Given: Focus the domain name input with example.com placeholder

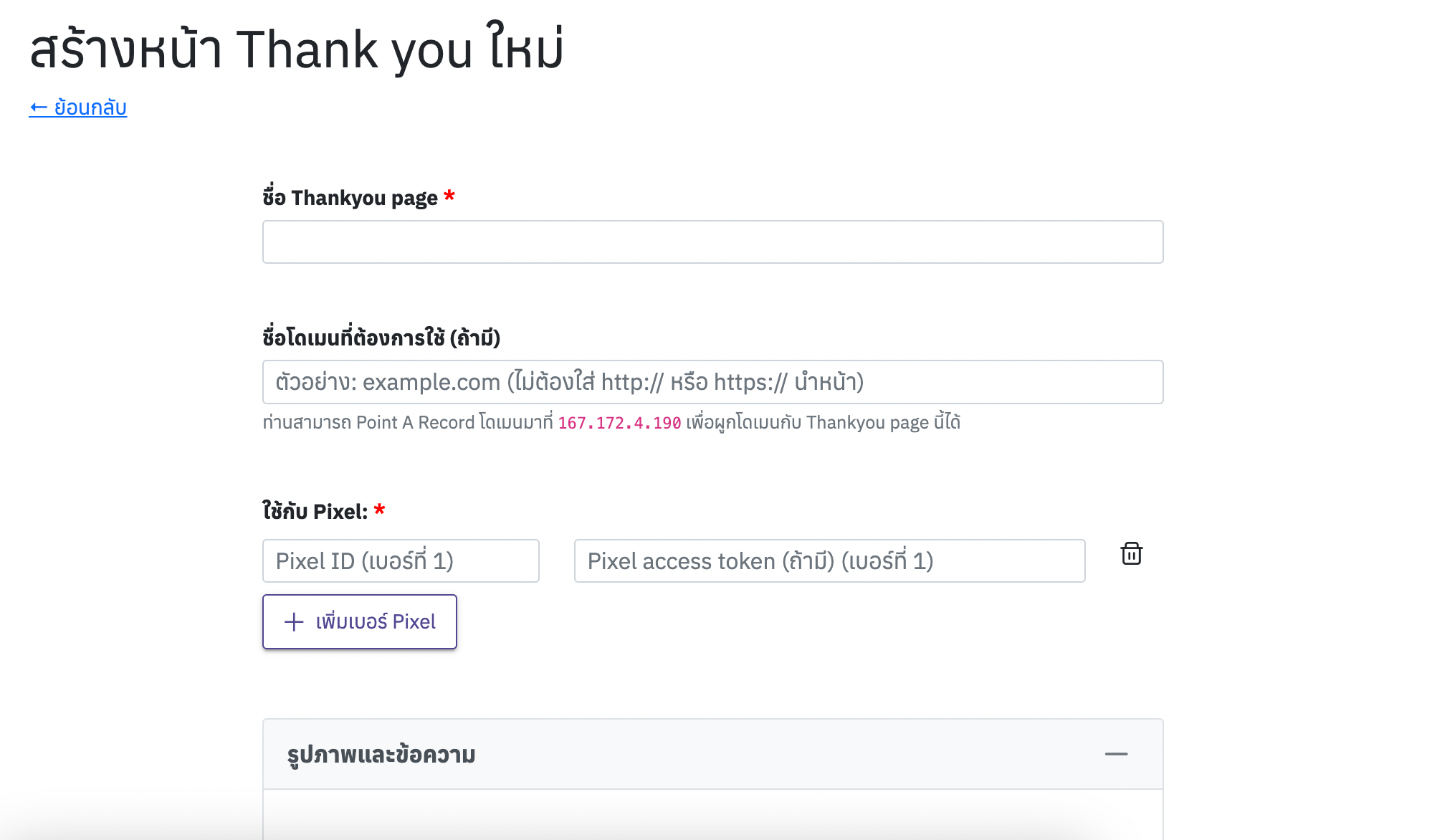Looking at the screenshot, I should tap(712, 382).
